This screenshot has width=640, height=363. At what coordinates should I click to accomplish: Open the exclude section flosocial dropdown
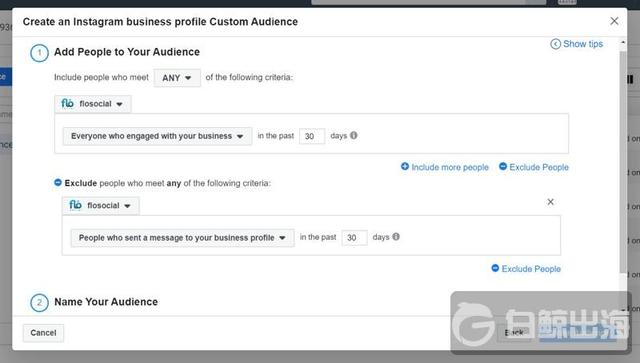pyautogui.click(x=100, y=205)
